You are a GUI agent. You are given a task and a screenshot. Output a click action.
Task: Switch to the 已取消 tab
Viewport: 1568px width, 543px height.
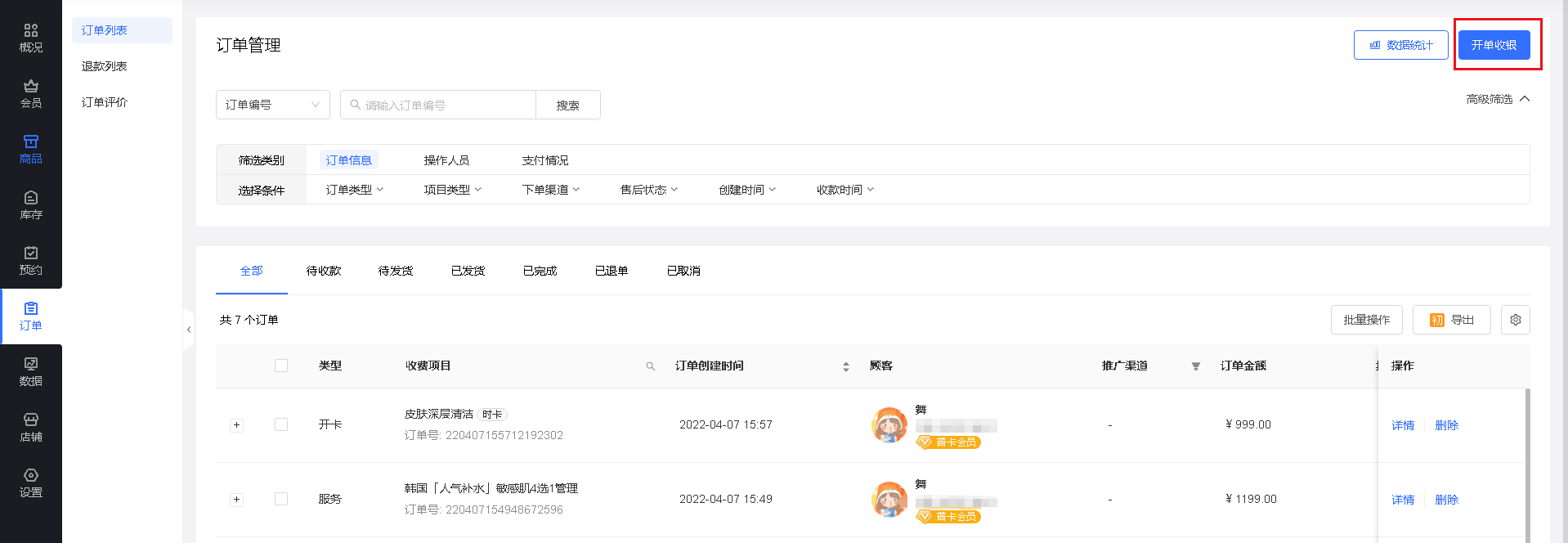point(683,271)
